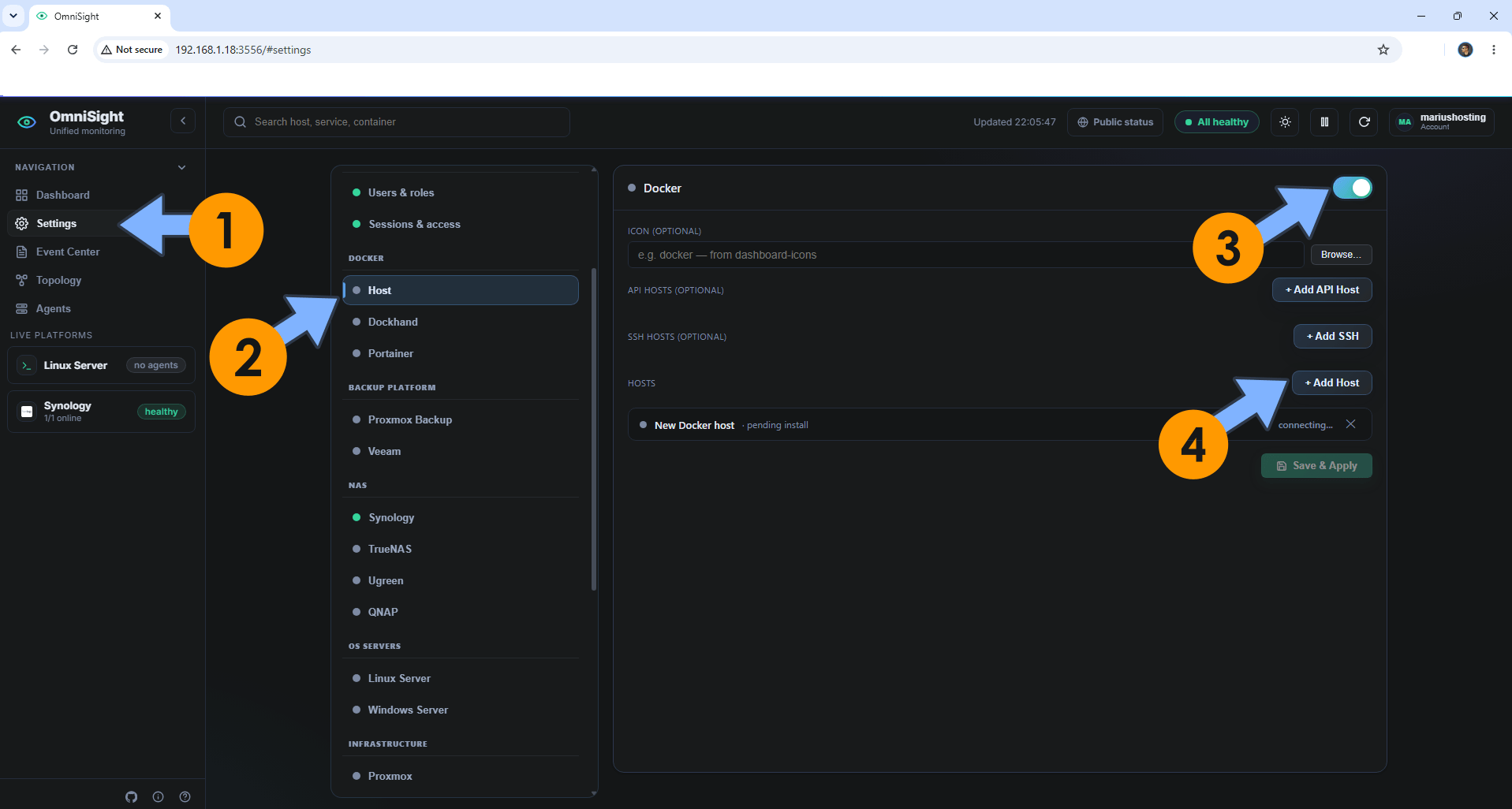The height and width of the screenshot is (809, 1512).
Task: Open the GitHub icon link at sidebar bottom
Action: (132, 797)
